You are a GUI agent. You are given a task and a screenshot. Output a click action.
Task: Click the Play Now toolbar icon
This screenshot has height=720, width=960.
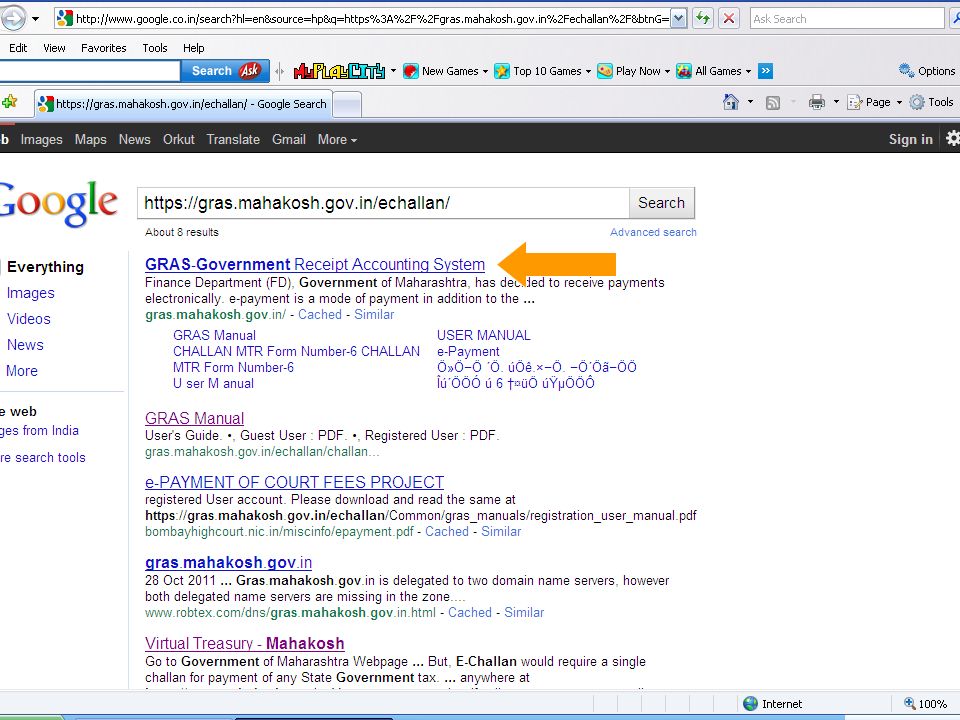[605, 71]
